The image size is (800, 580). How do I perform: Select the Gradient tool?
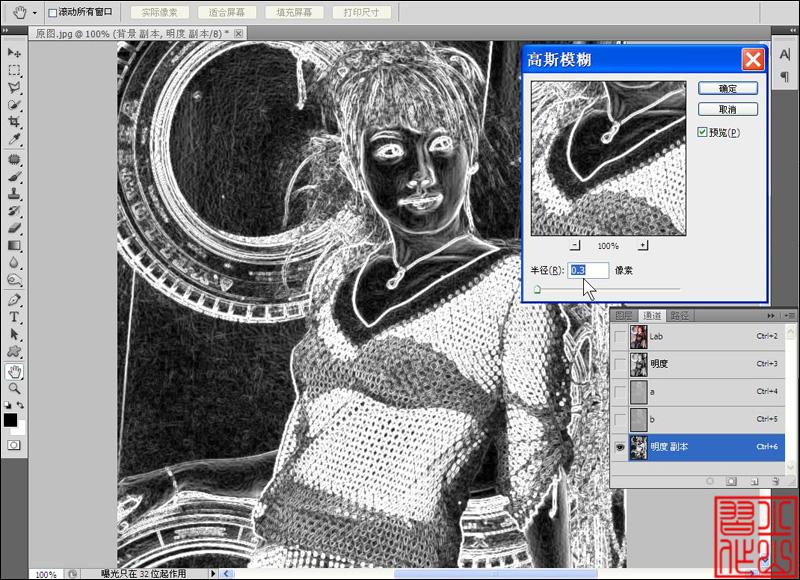point(14,246)
